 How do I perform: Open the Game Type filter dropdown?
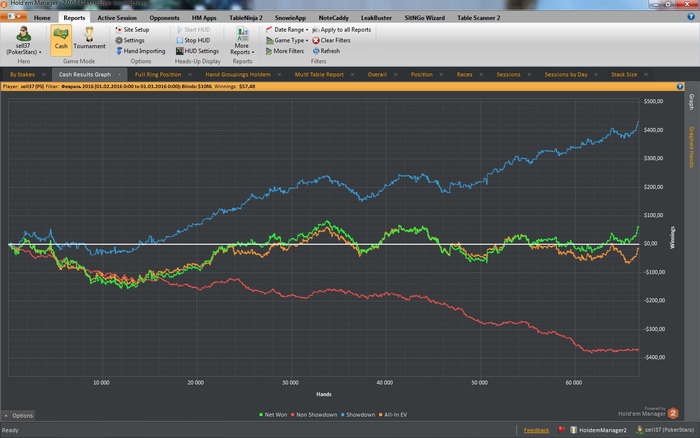click(x=287, y=40)
